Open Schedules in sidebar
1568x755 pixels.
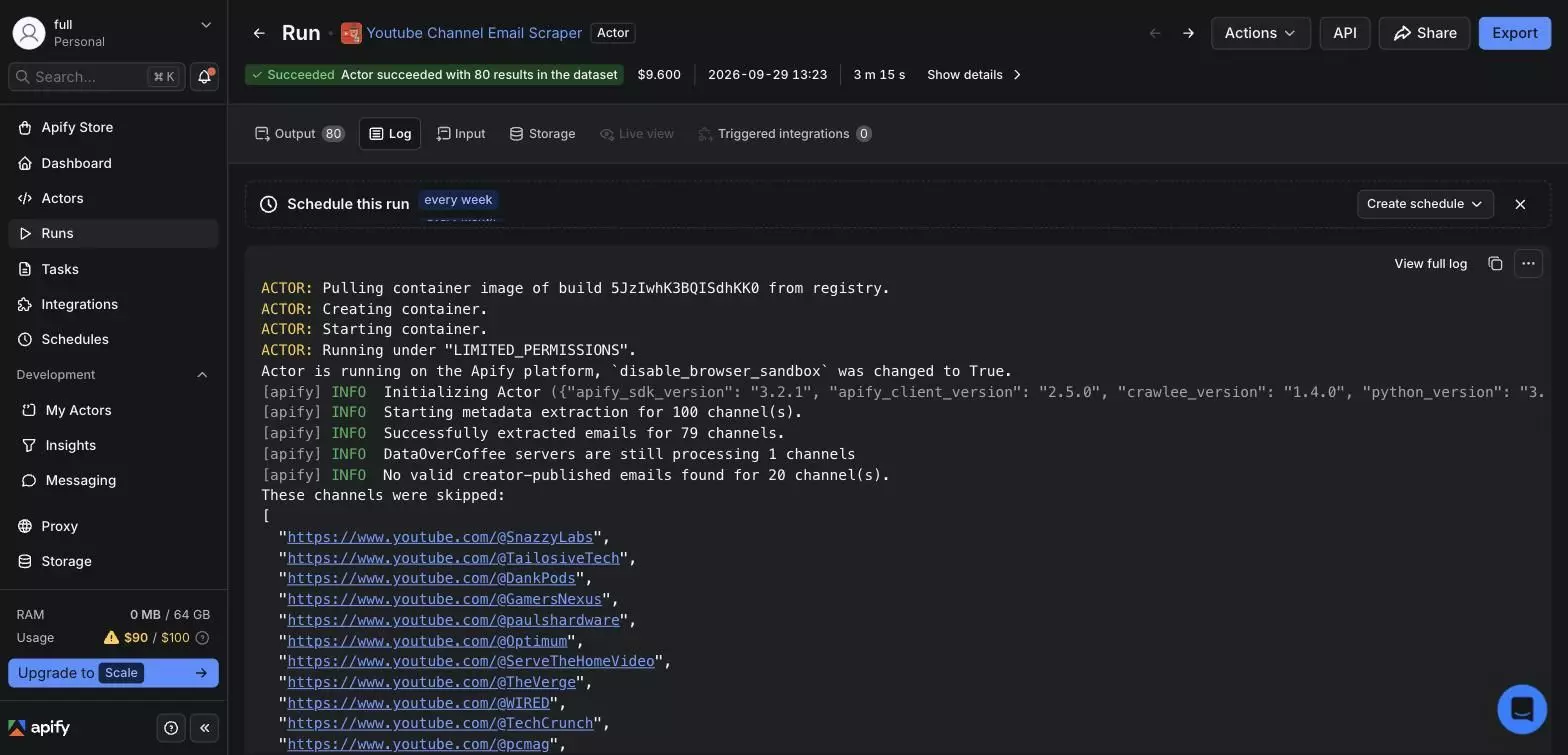click(113, 339)
